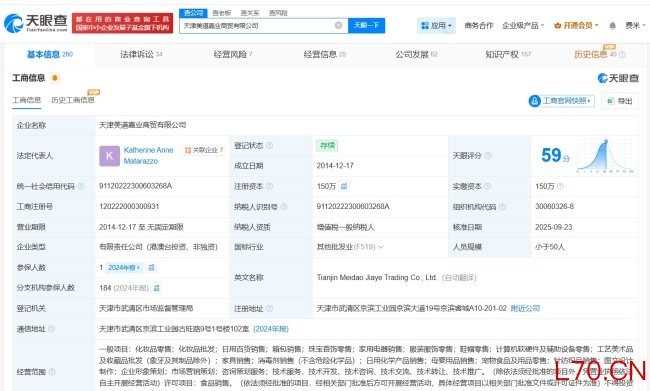Open the user account dropdown at top right
The width and height of the screenshot is (650, 391).
click(x=635, y=26)
